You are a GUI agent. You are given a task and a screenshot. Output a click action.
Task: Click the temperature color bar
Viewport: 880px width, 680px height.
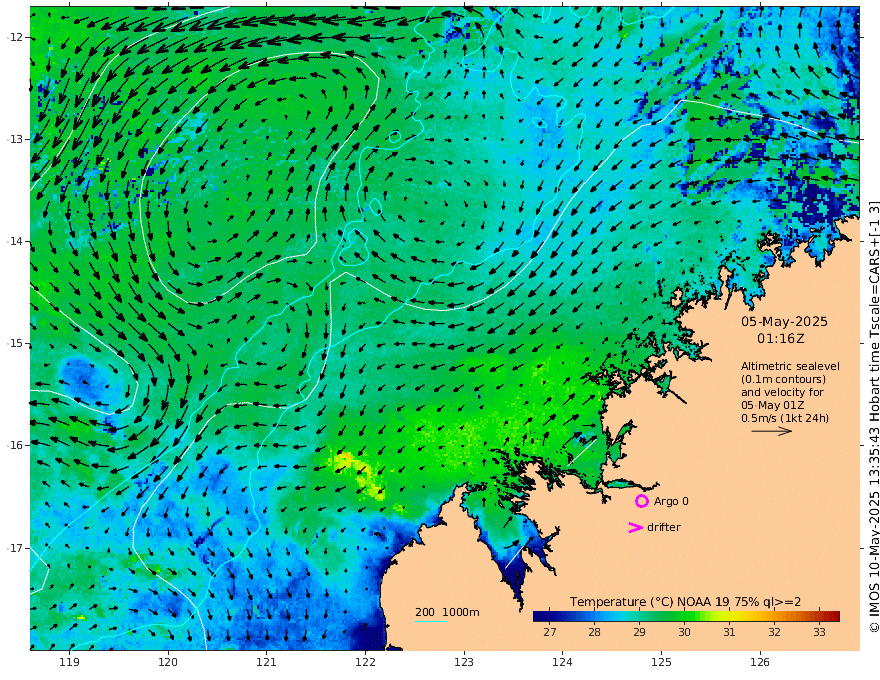[x=686, y=616]
